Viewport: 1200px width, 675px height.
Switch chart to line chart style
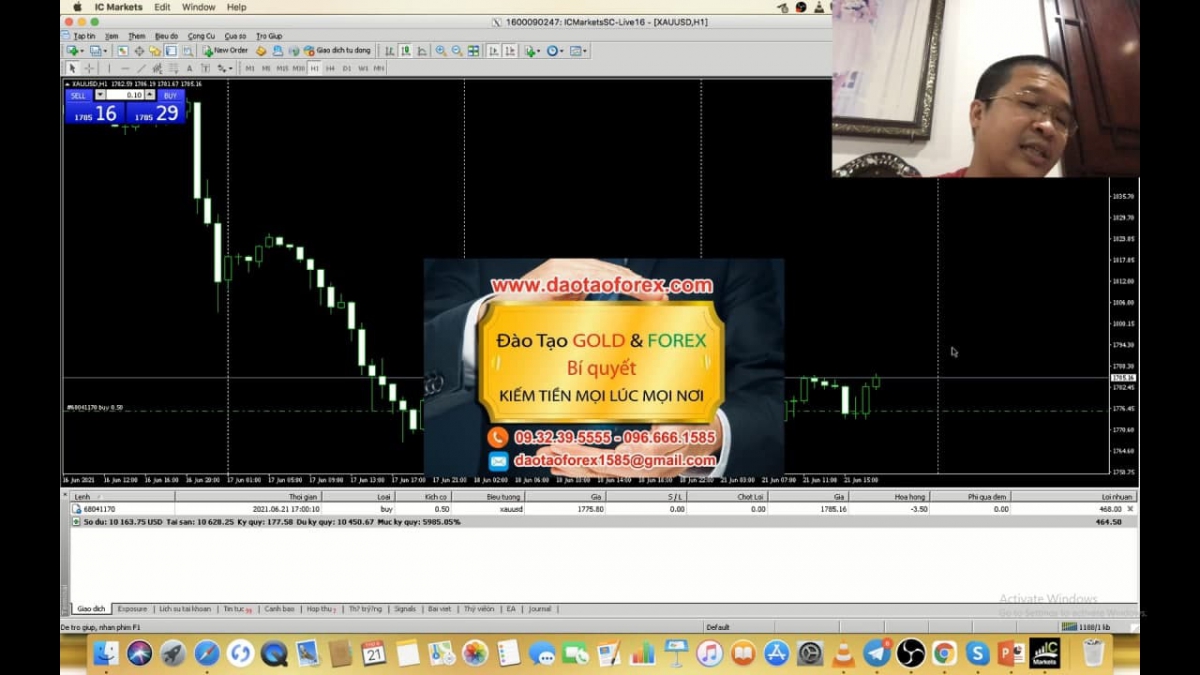(422, 50)
